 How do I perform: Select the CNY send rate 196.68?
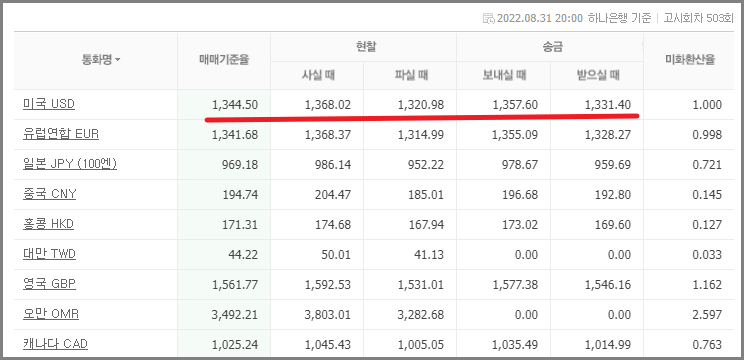tap(520, 195)
